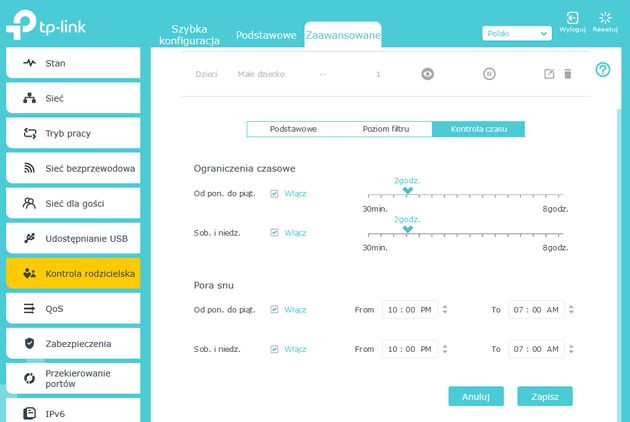Screen dimensions: 630x422
Task: Delete the Dzieci profile
Action: click(x=568, y=74)
